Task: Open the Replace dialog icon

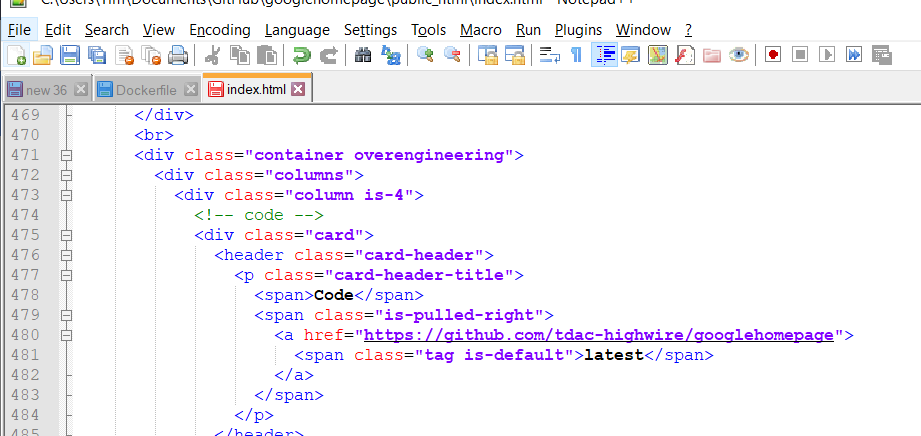Action: click(x=391, y=55)
